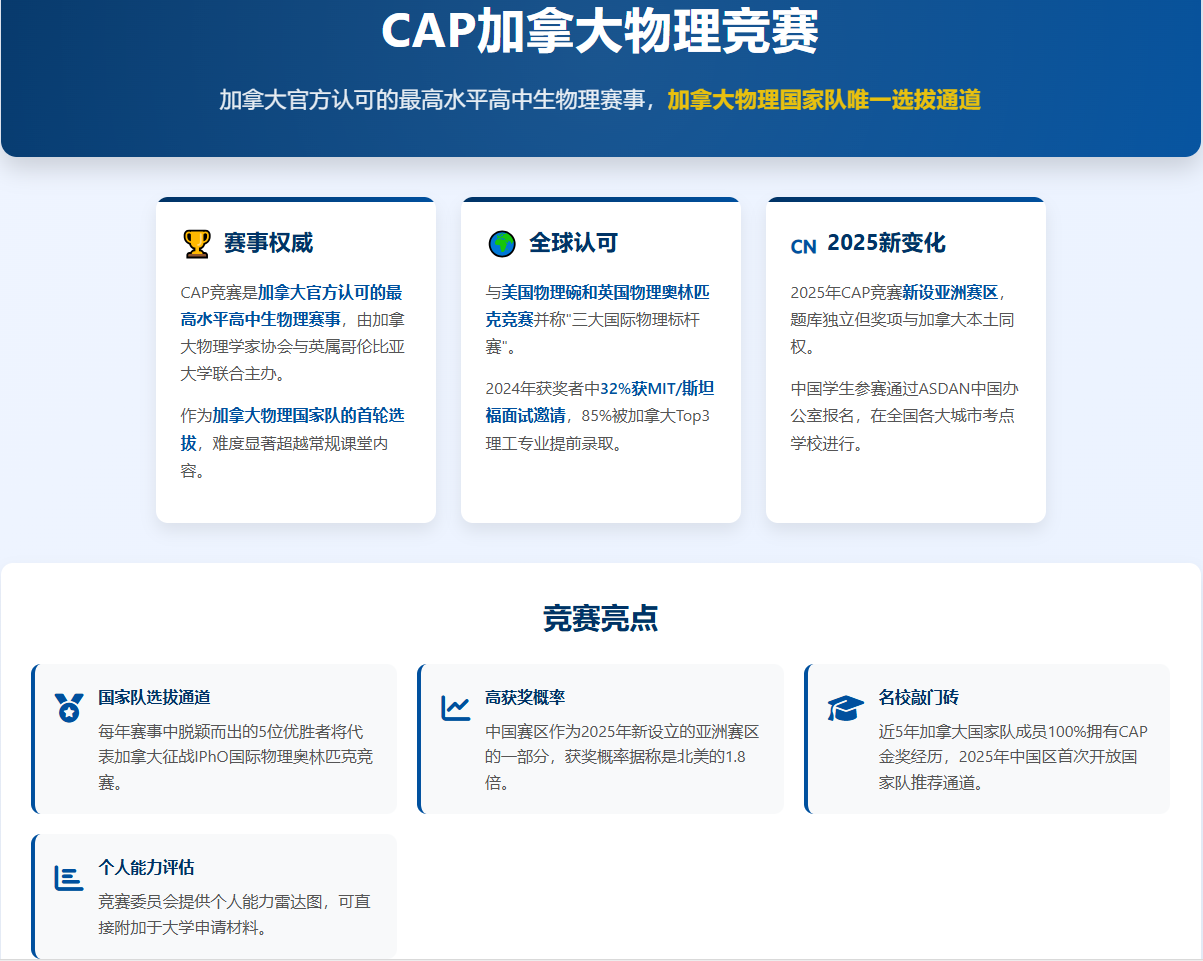Click the 竞赛亮点 section heading
This screenshot has width=1203, height=961.
[600, 618]
